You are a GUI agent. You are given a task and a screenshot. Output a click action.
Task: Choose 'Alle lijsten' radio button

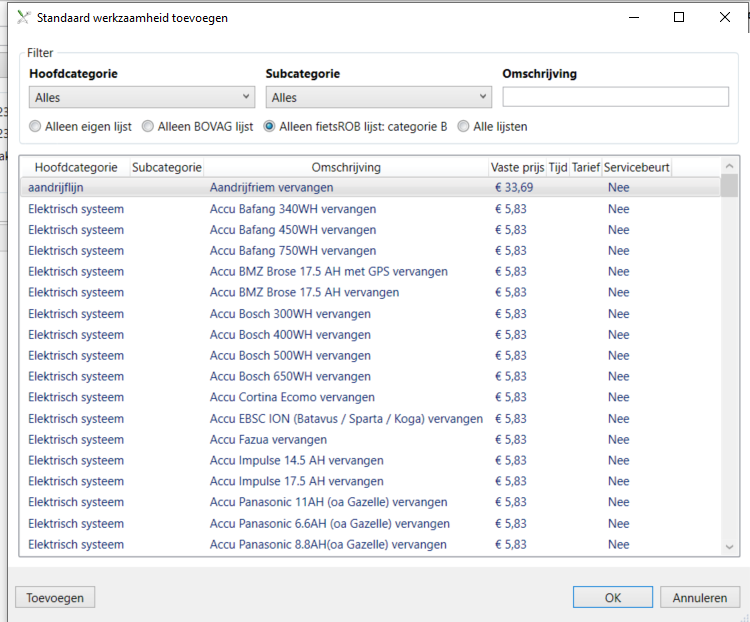click(464, 127)
